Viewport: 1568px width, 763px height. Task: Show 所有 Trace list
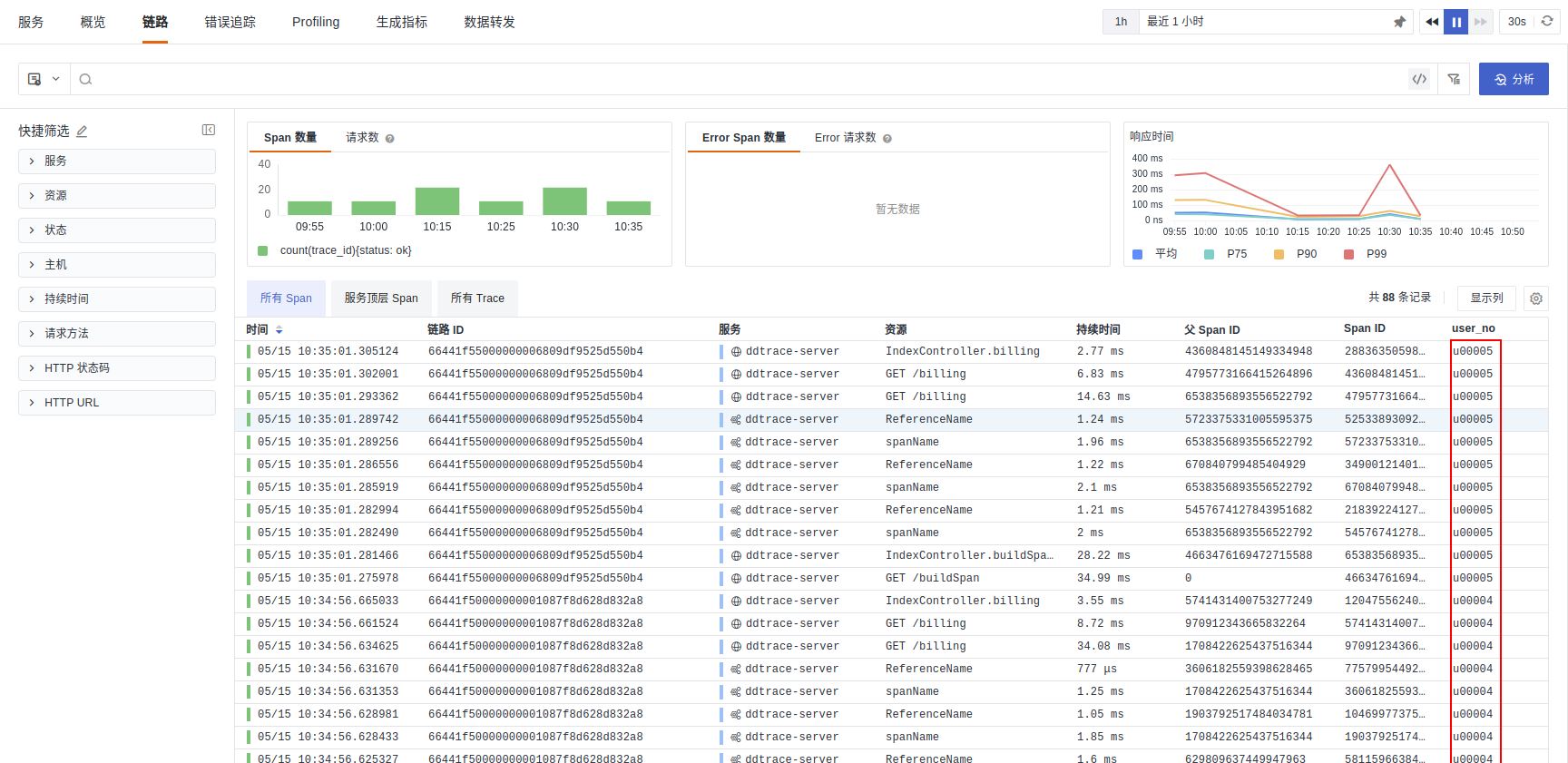coord(477,298)
